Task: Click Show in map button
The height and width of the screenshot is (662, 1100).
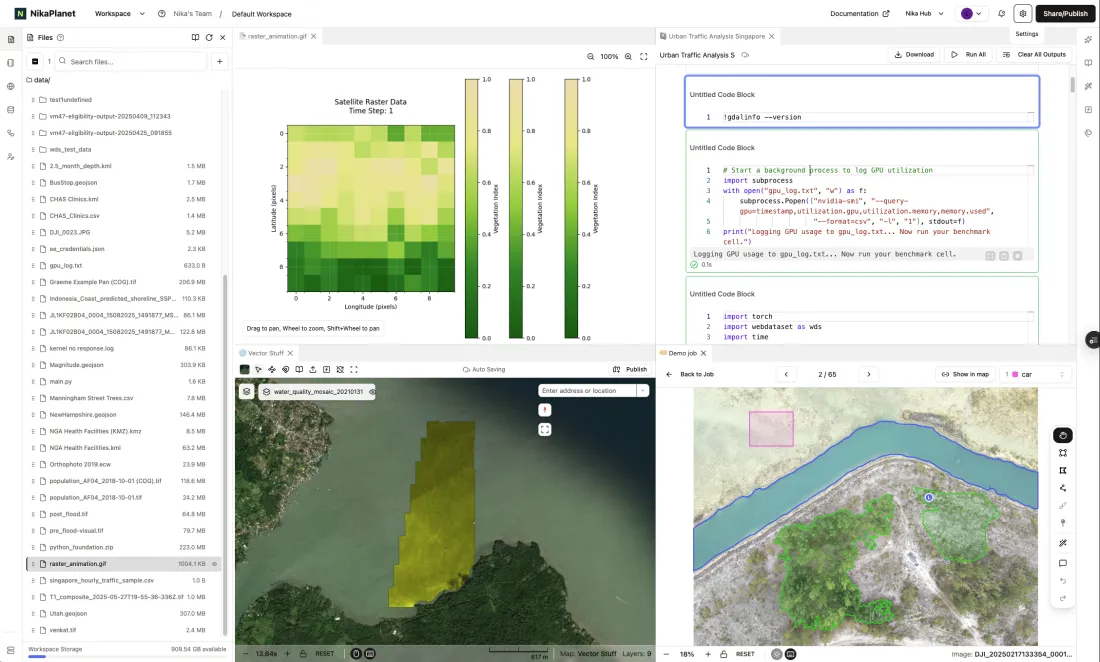Action: click(965, 374)
